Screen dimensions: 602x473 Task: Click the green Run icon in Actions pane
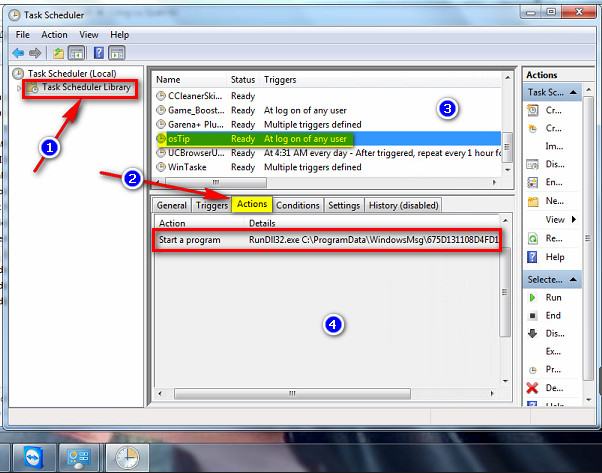tap(531, 297)
